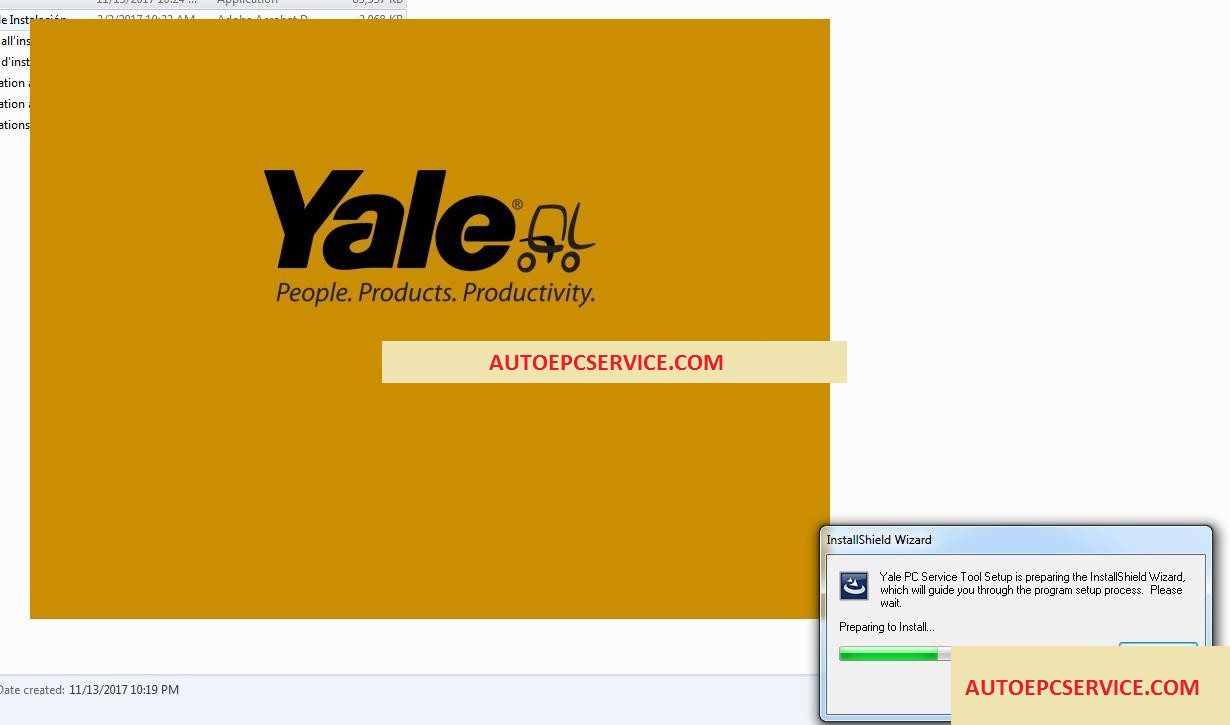Click the AUTOEPCSERVICE.COM watermark link
The image size is (1230, 725).
pos(605,362)
